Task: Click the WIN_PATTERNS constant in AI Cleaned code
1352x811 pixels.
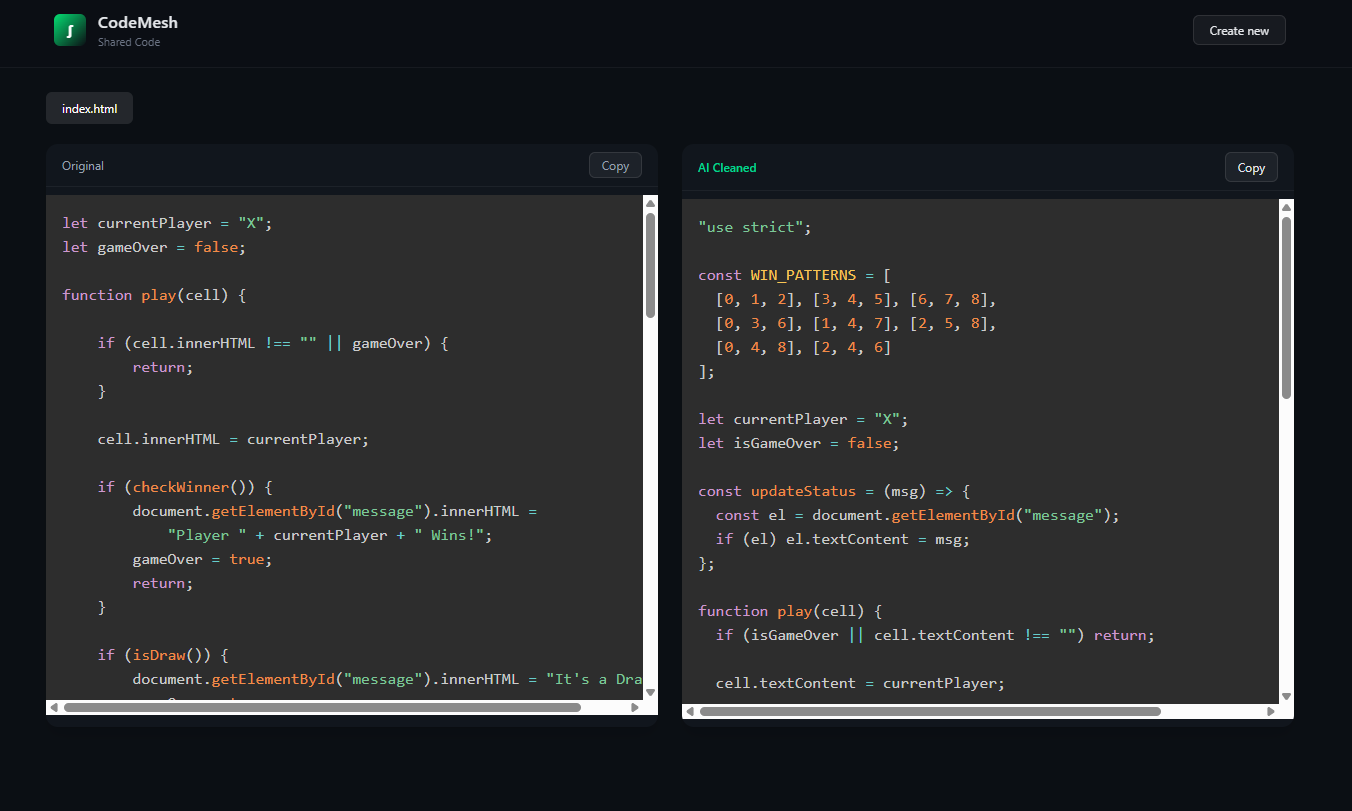Action: [x=803, y=275]
